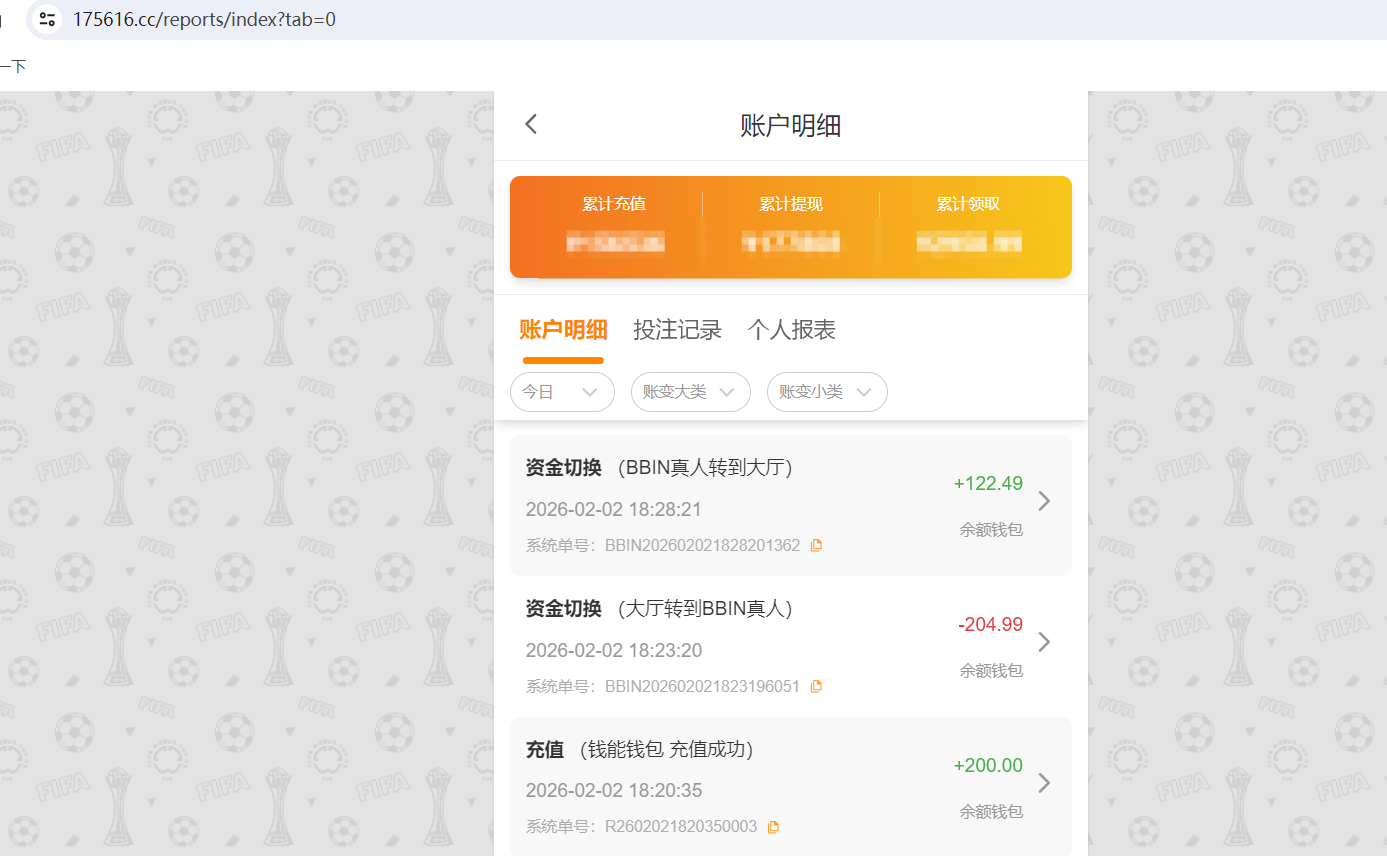Expand the 账变小类 subcategory dropdown
Viewport: 1387px width, 856px height.
[827, 392]
